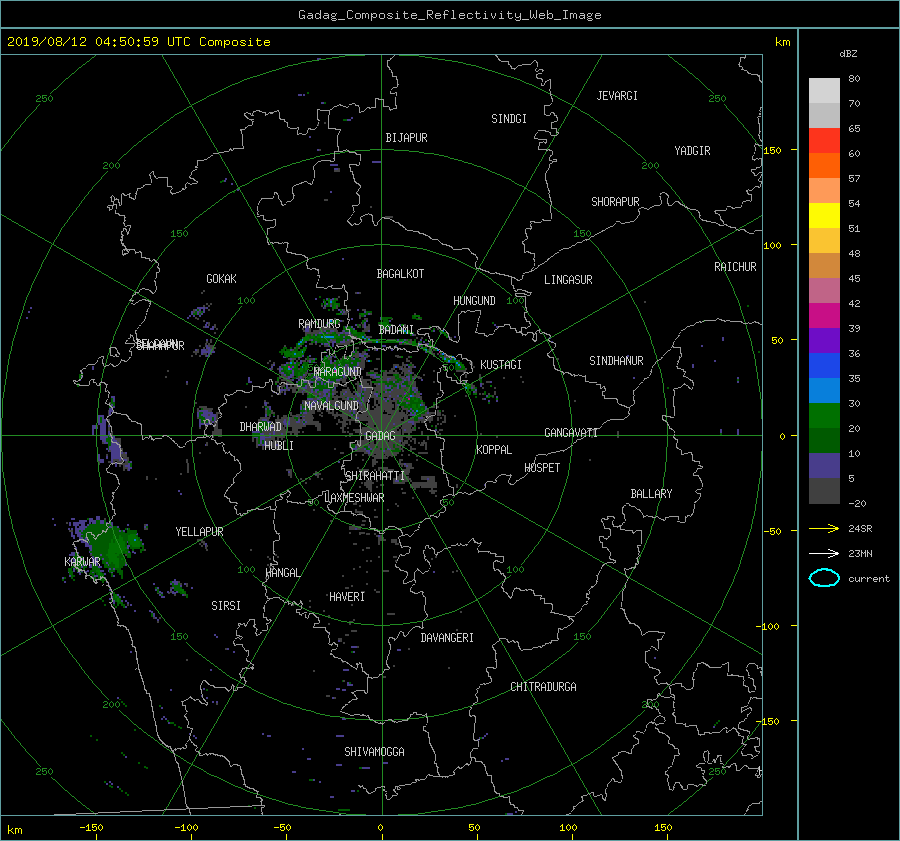Select the red 60-65 dBZ color band
Screen dimensions: 900x841
click(824, 141)
